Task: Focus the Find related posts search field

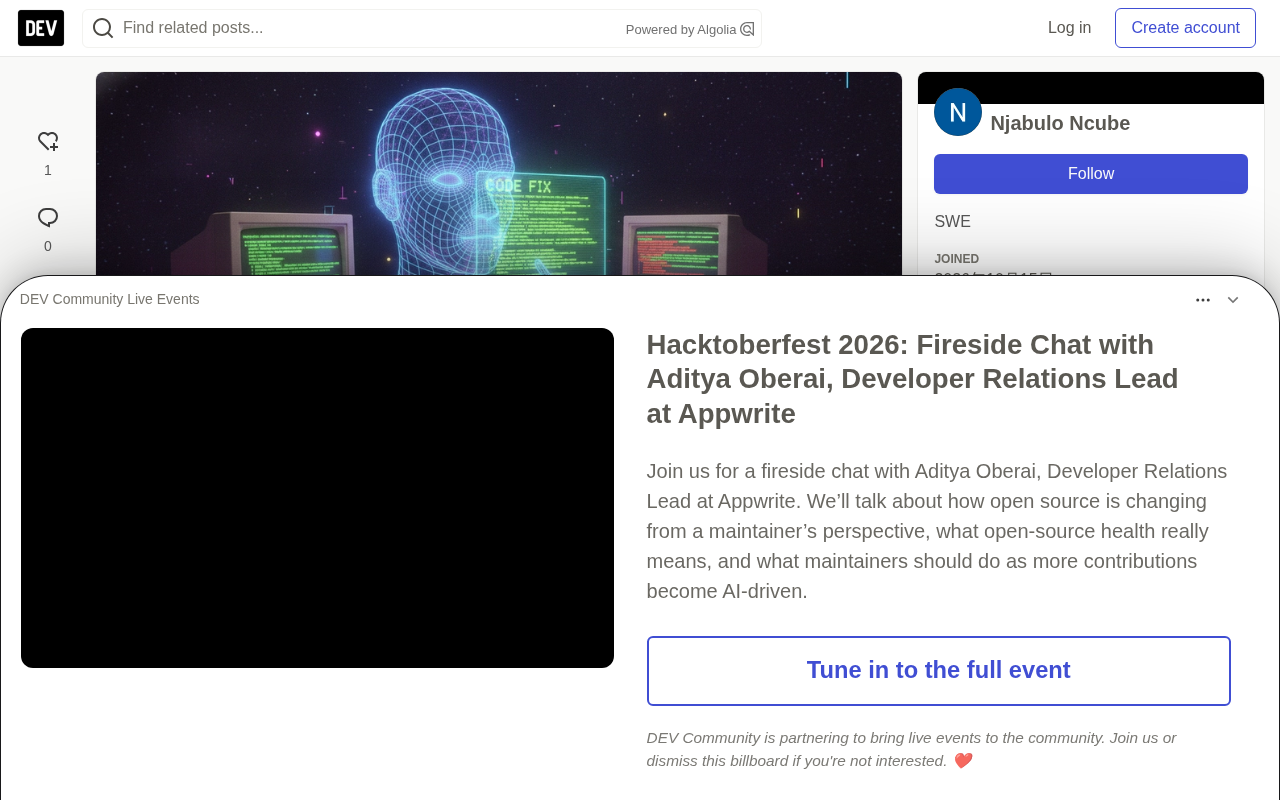Action: pos(370,28)
